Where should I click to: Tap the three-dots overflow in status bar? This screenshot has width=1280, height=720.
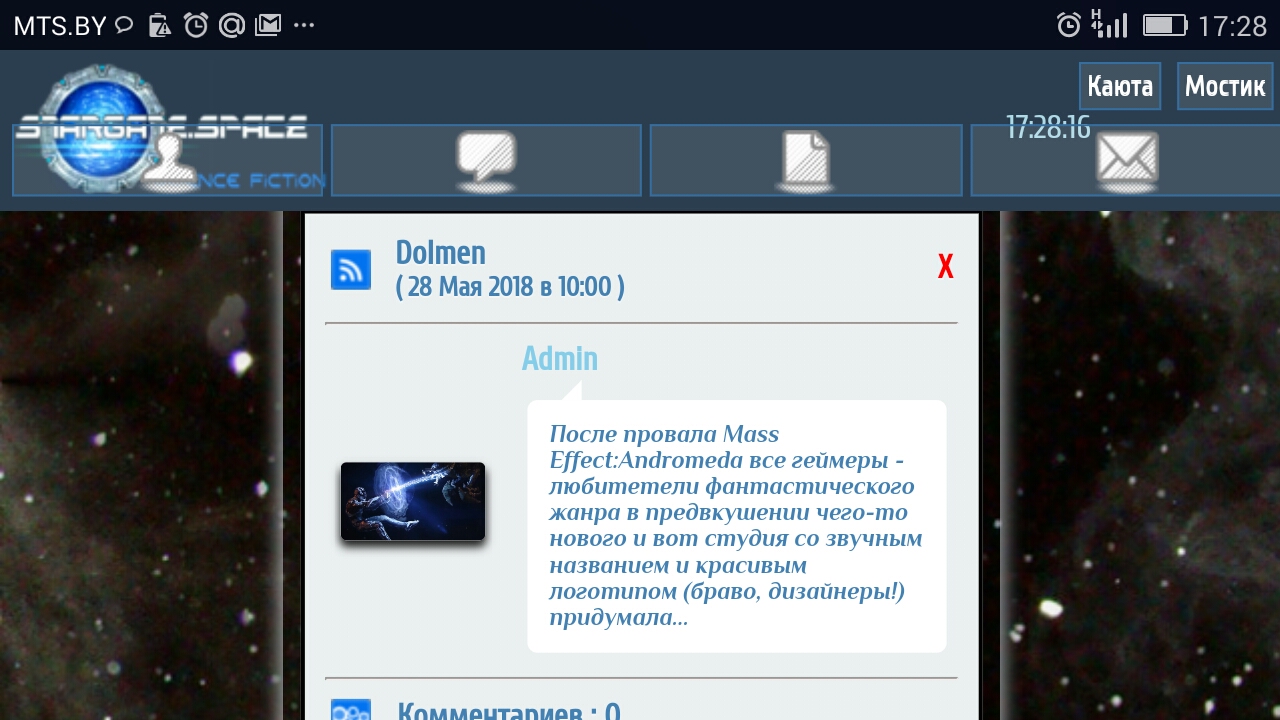304,26
